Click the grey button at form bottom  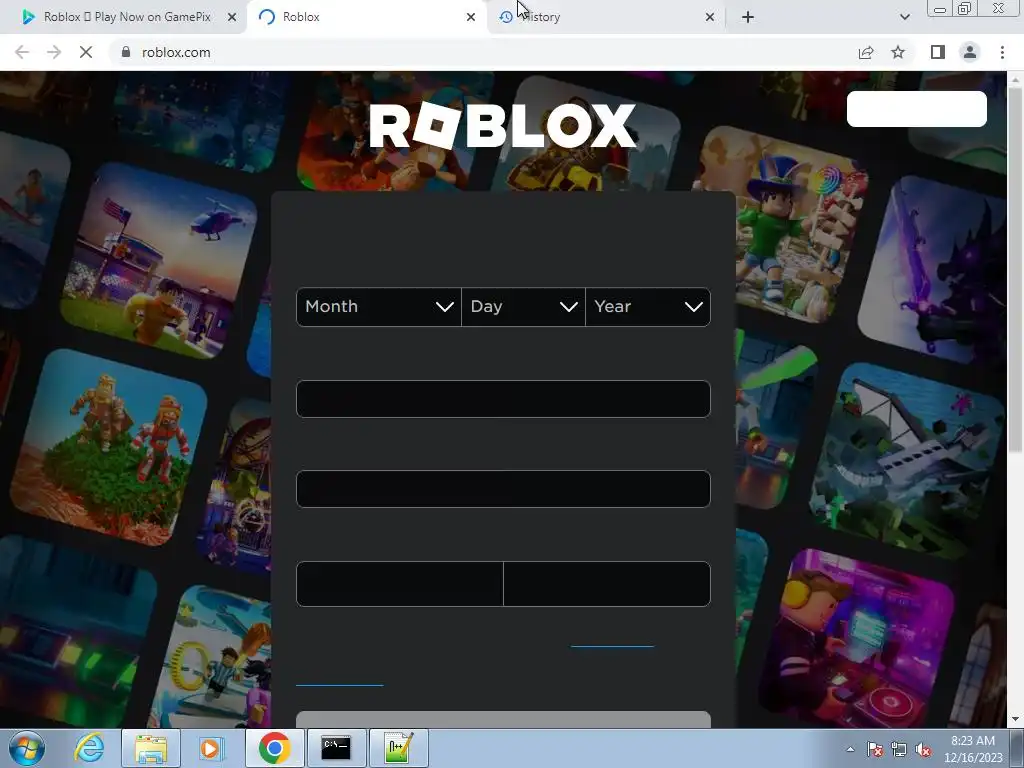[x=503, y=720]
